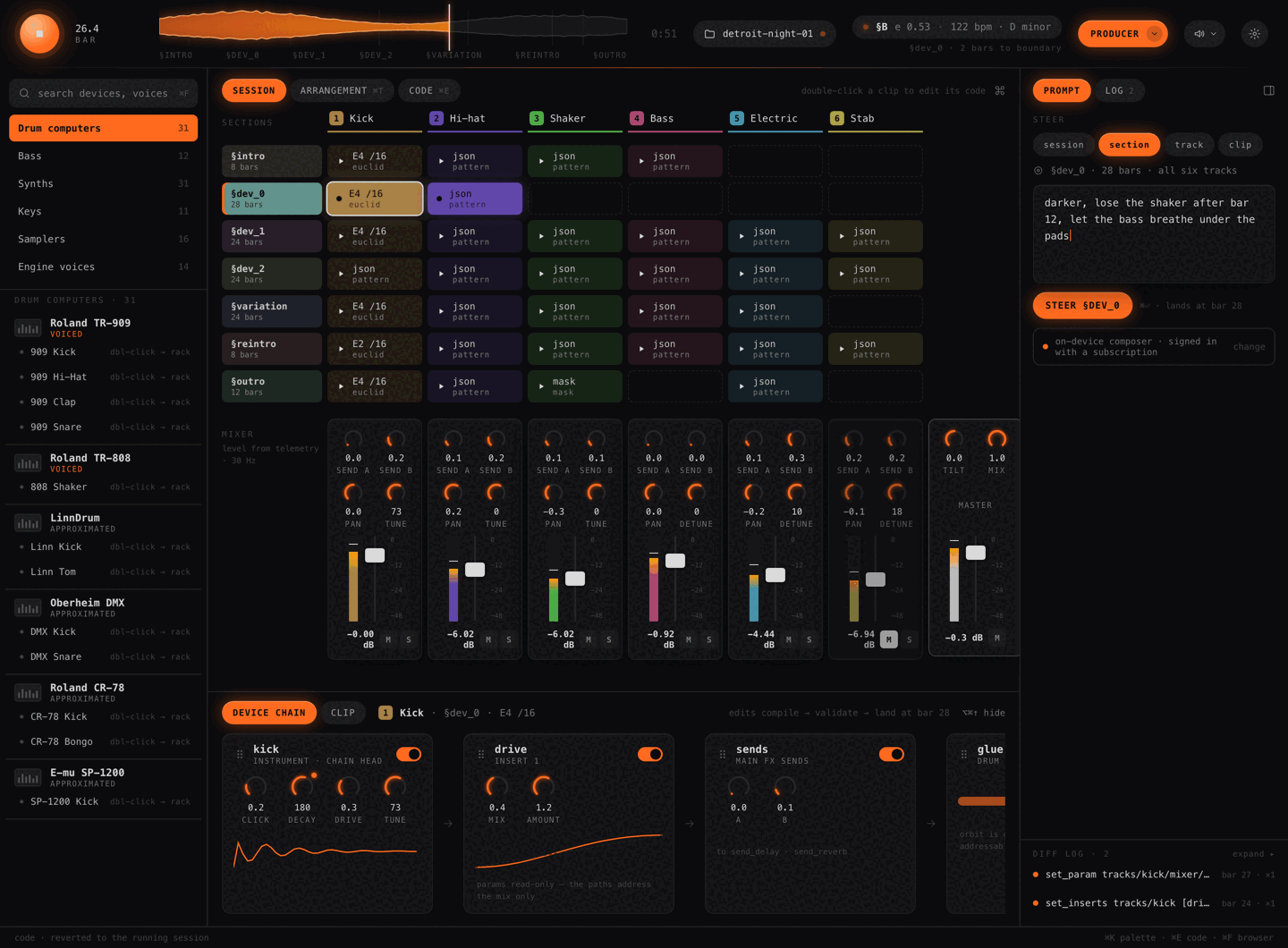Image resolution: width=1288 pixels, height=948 pixels.
Task: Click the kick DECAY knob
Action: coord(302,787)
